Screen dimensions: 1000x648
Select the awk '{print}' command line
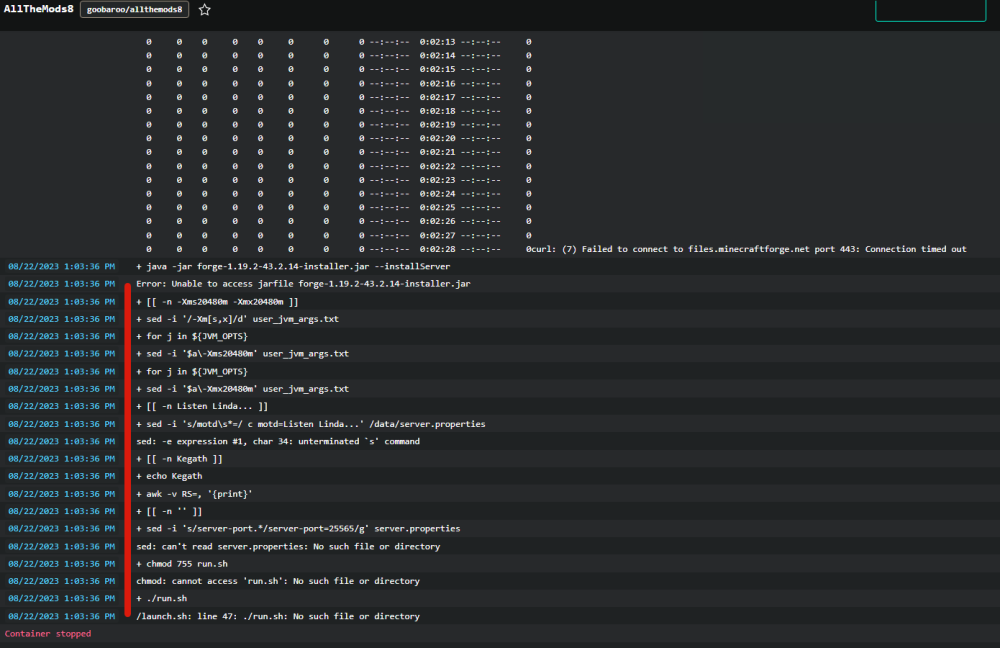tap(194, 494)
